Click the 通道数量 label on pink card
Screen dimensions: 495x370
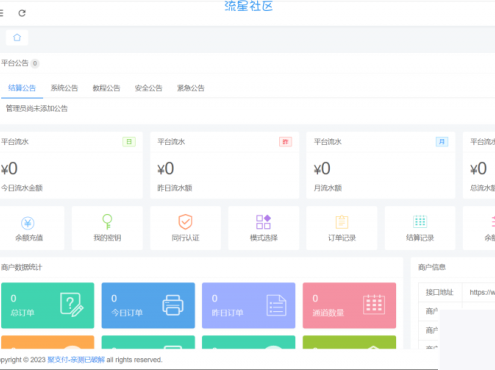[x=328, y=313]
